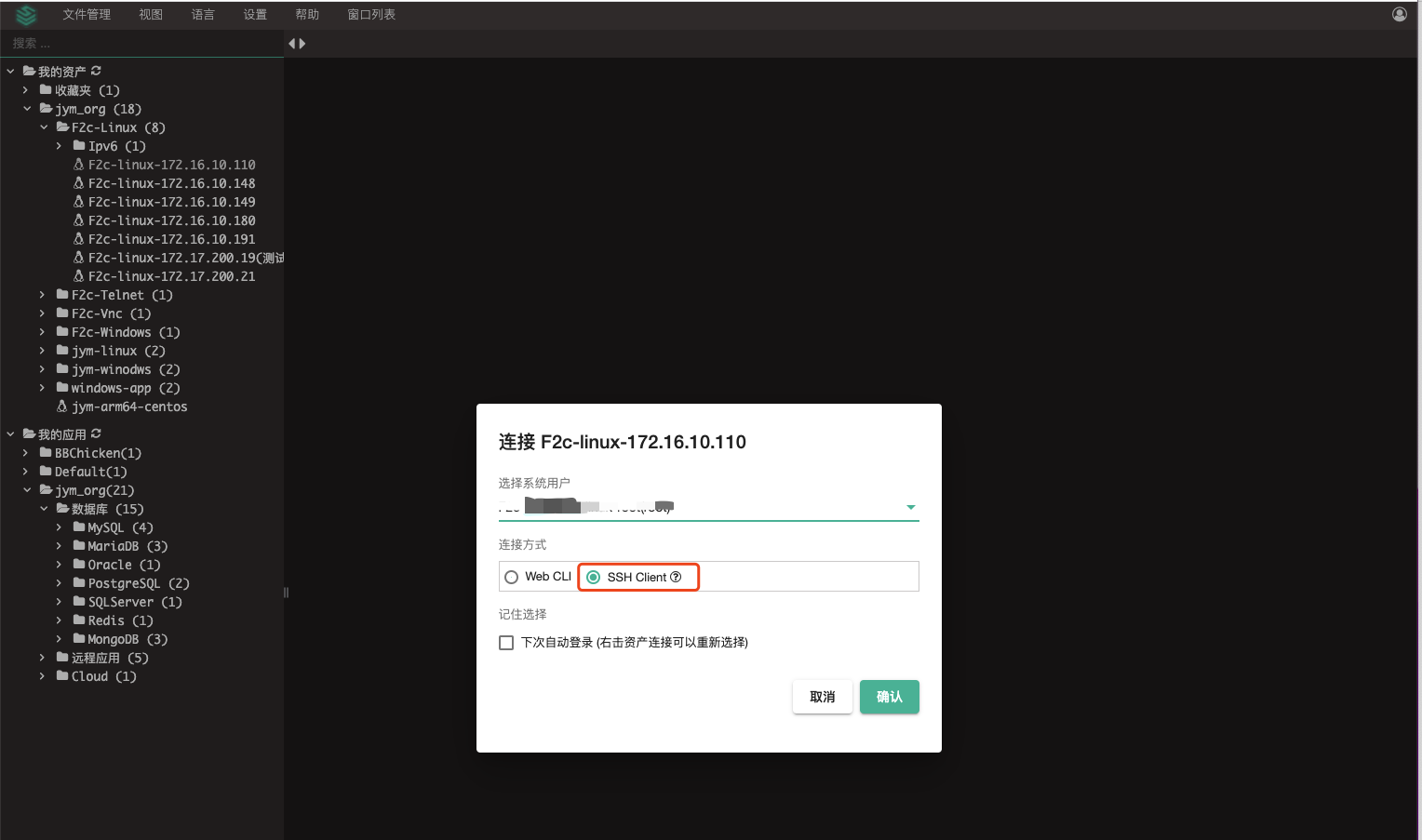Select asset F2c-linux-172.16.10.148 via its Linux icon
The height and width of the screenshot is (840, 1422).
pos(79,182)
